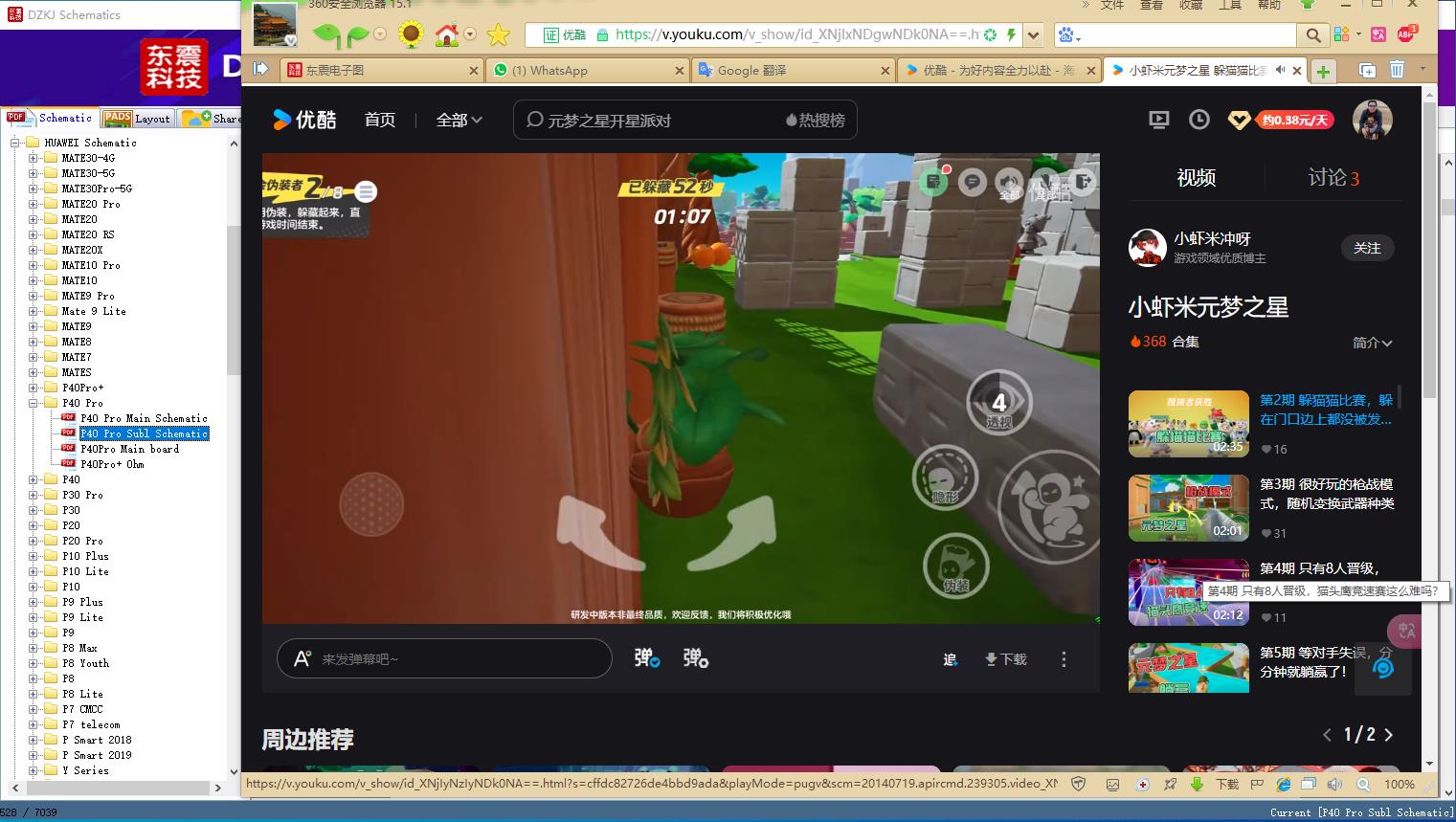Image resolution: width=1456 pixels, height=822 pixels.
Task: Switch to the Google 翻译 browser tab
Action: pyautogui.click(x=794, y=70)
